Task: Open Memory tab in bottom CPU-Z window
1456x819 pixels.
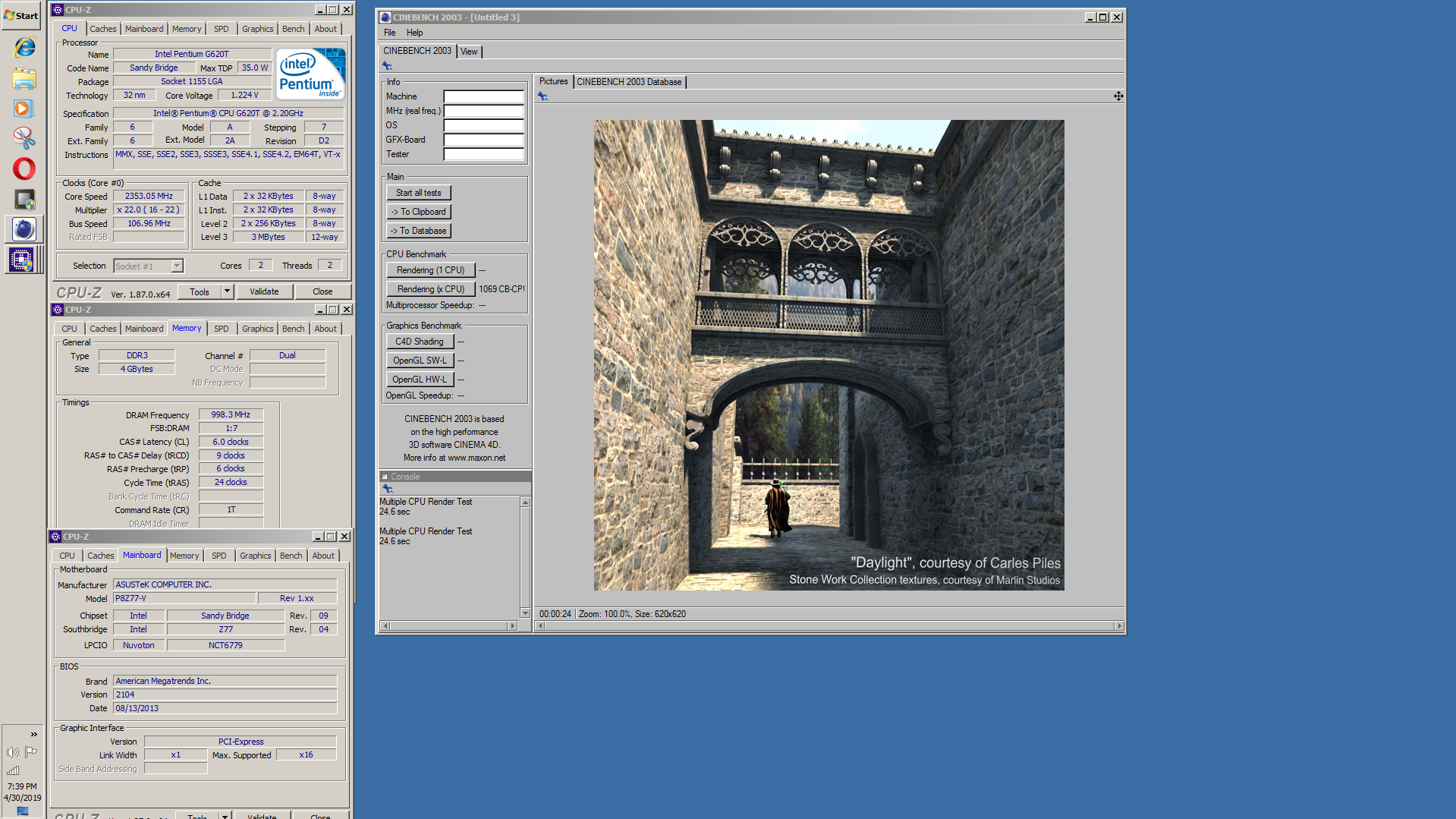Action: point(184,556)
